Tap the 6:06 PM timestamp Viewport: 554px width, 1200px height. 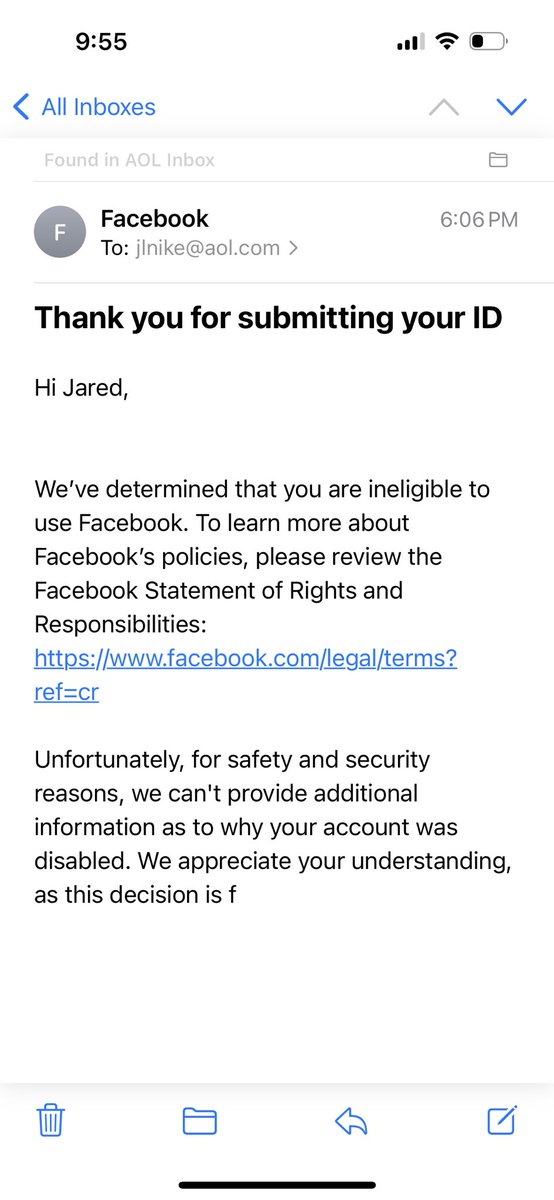point(479,220)
